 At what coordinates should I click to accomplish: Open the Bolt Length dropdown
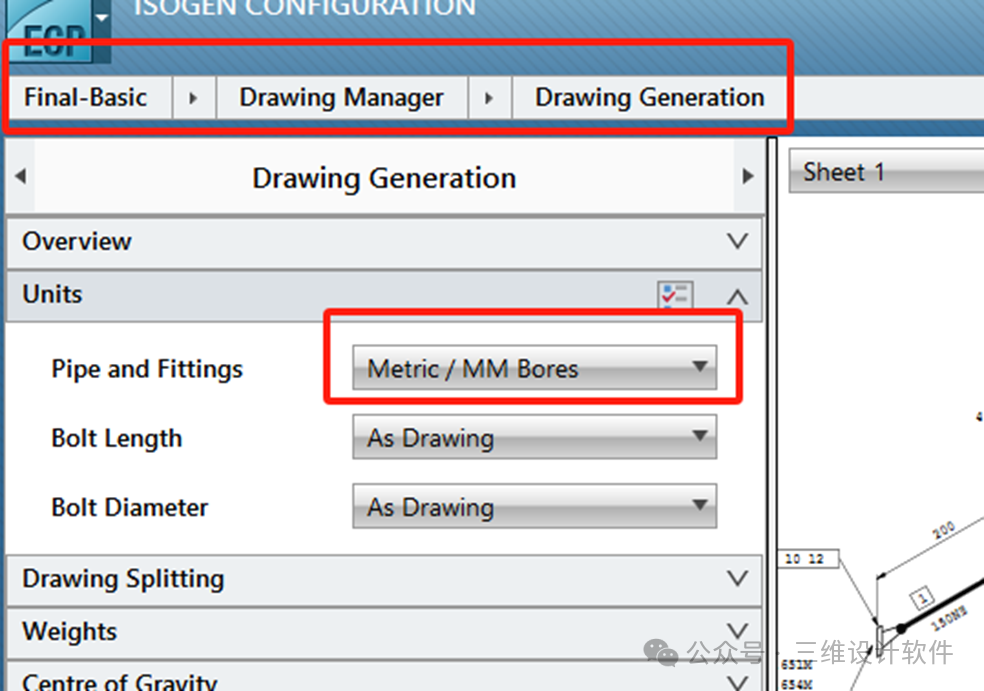pos(535,437)
